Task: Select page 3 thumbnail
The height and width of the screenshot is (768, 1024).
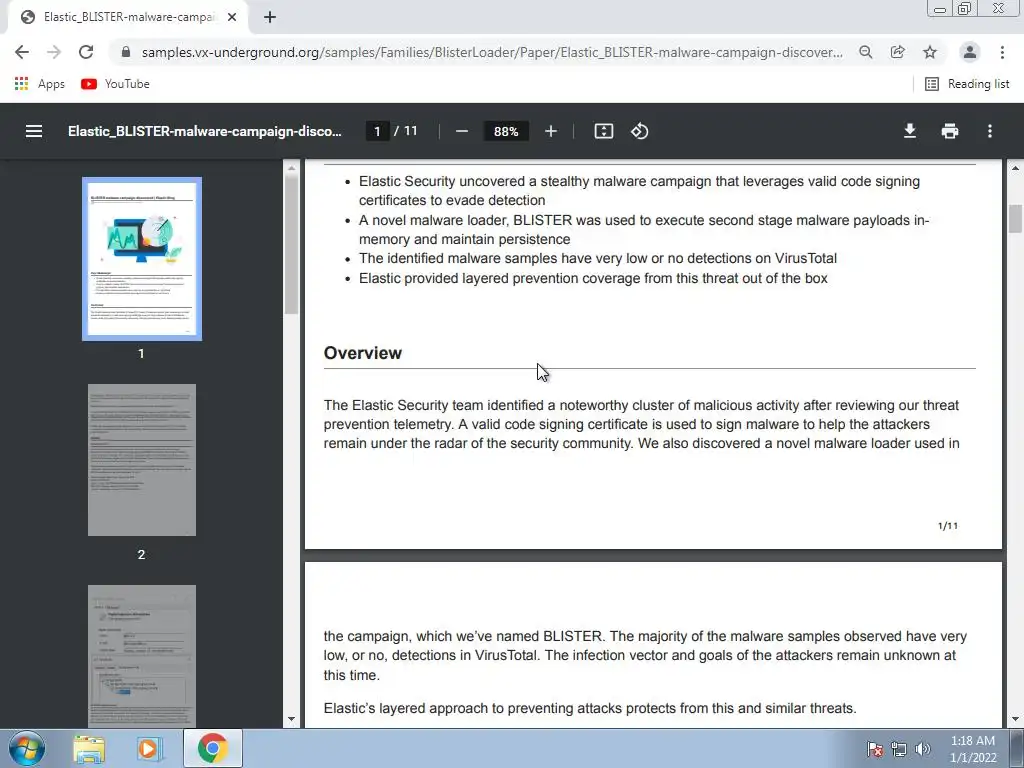Action: tap(142, 656)
